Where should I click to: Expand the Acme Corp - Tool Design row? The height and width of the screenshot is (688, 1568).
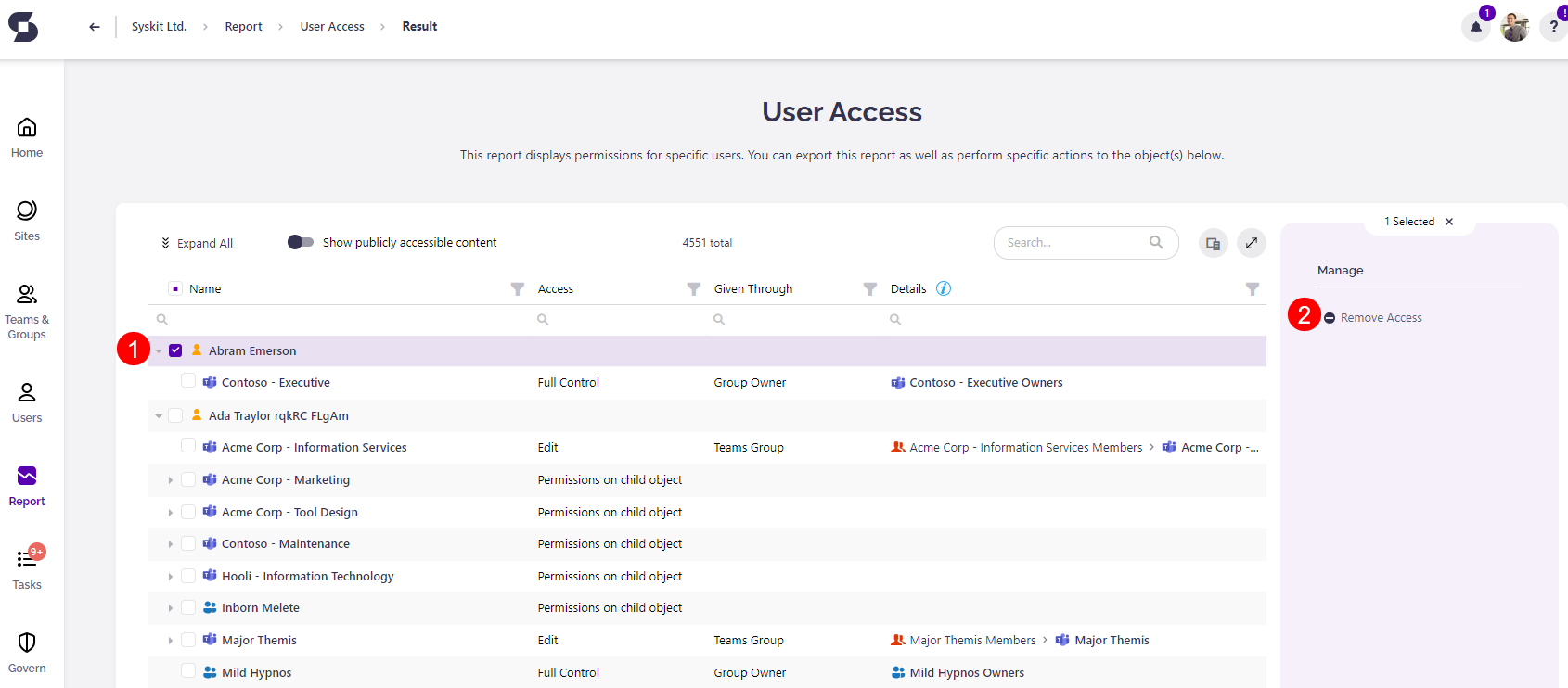pos(171,513)
